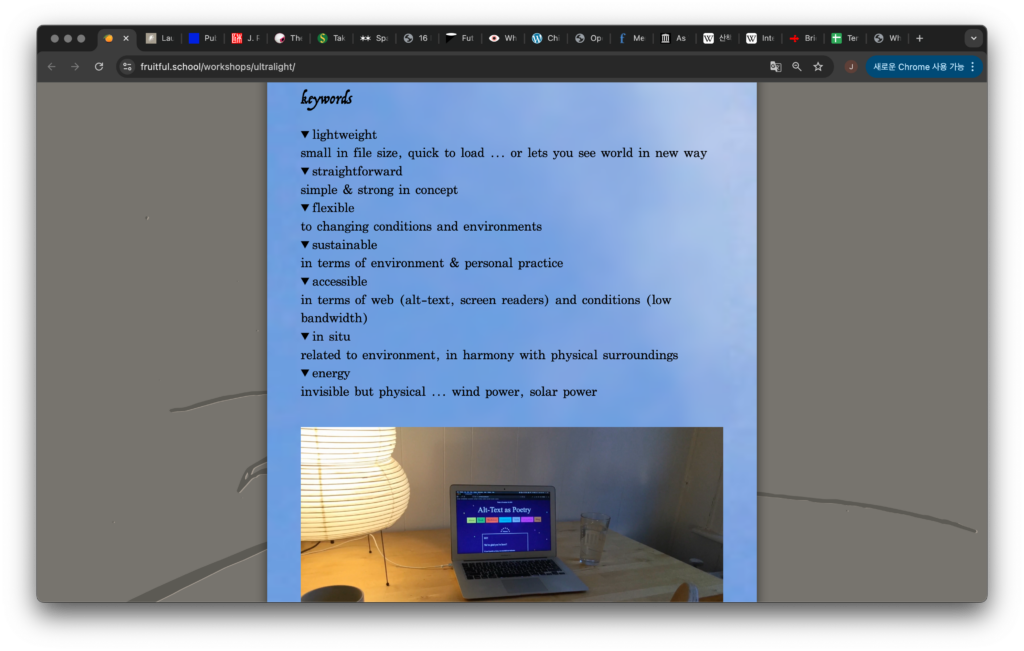This screenshot has width=1024, height=651.
Task: Open the site information icon beside the URL
Action: point(127,67)
